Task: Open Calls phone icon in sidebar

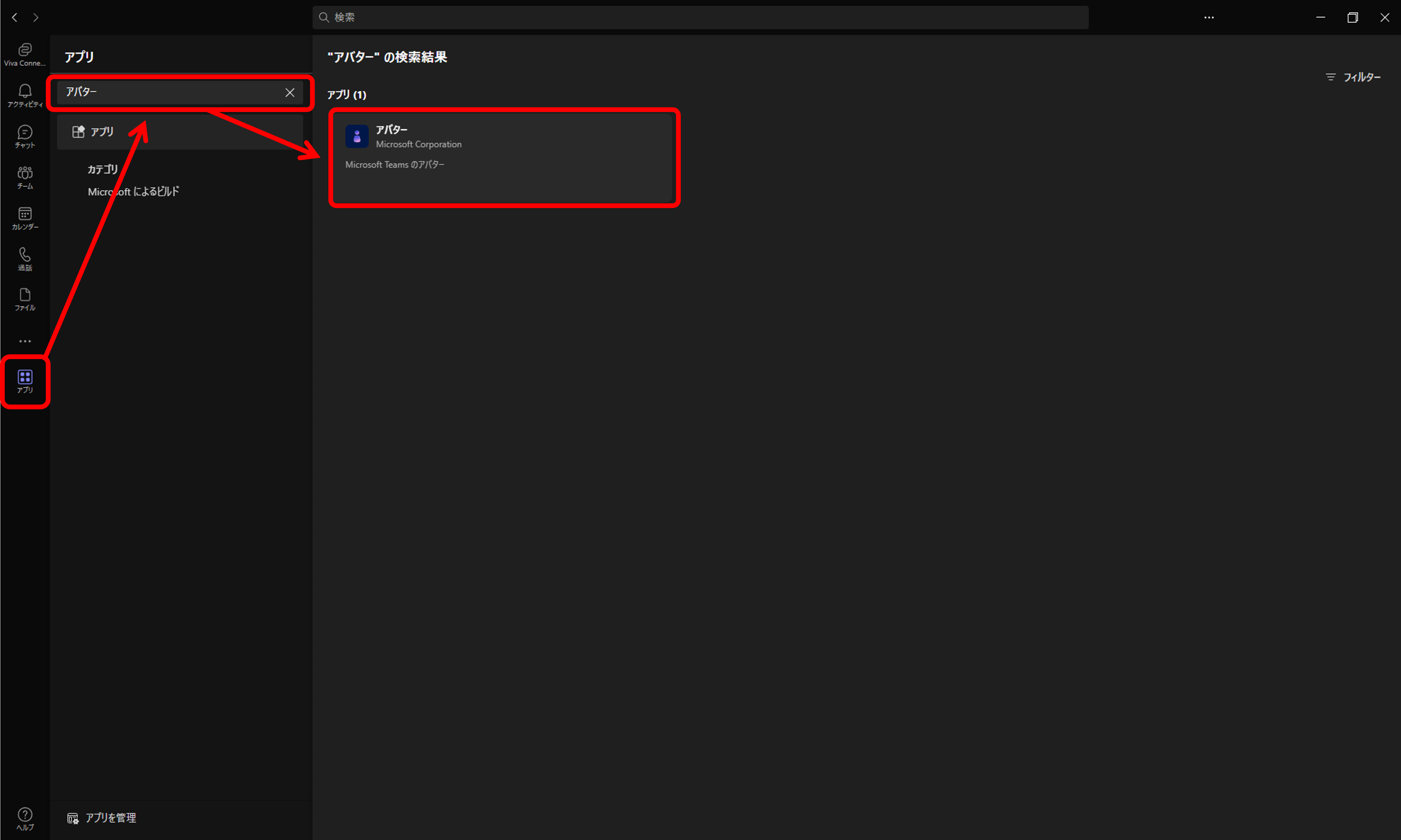Action: pyautogui.click(x=25, y=259)
